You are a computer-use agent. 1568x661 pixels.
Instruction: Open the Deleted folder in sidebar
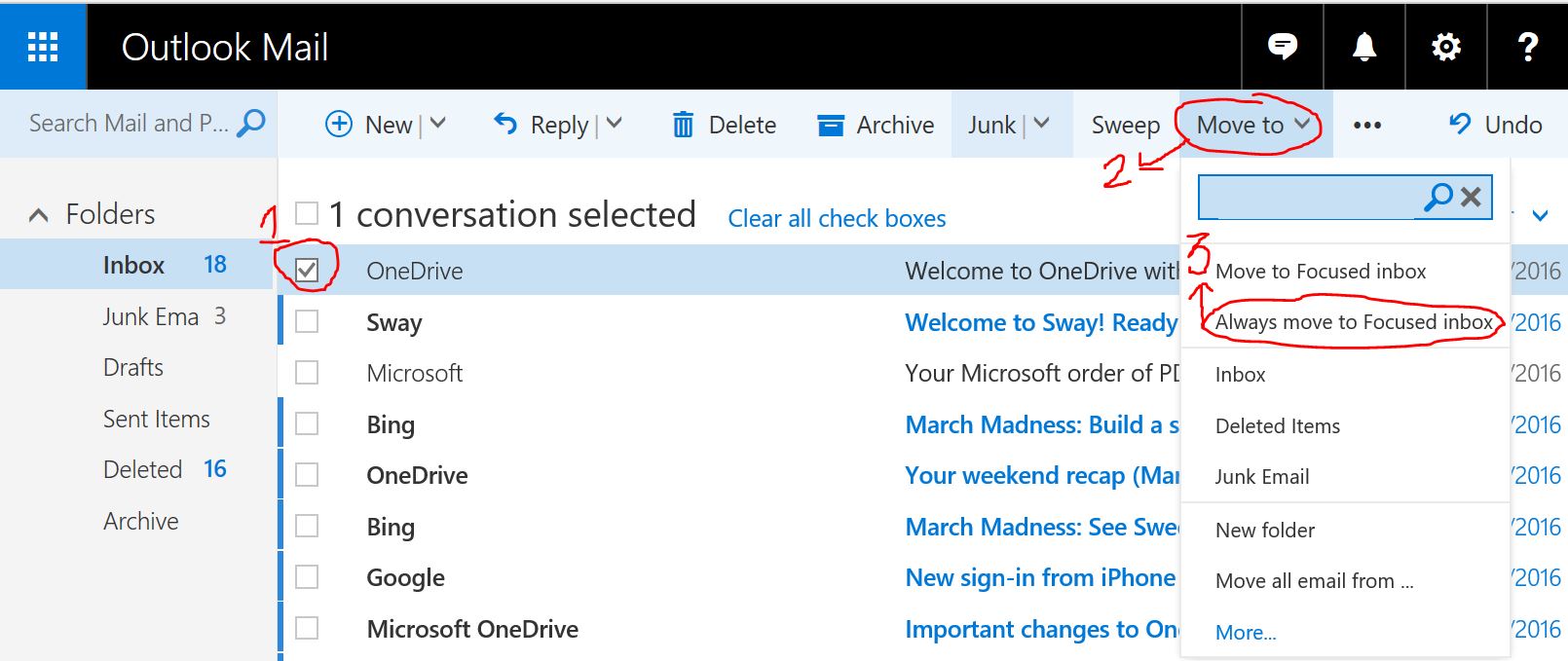[x=143, y=469]
